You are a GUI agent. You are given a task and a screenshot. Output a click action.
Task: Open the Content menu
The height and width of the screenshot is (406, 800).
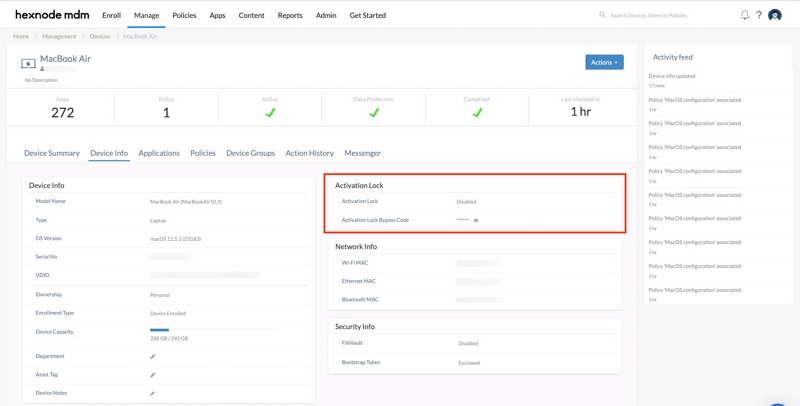pyautogui.click(x=252, y=15)
